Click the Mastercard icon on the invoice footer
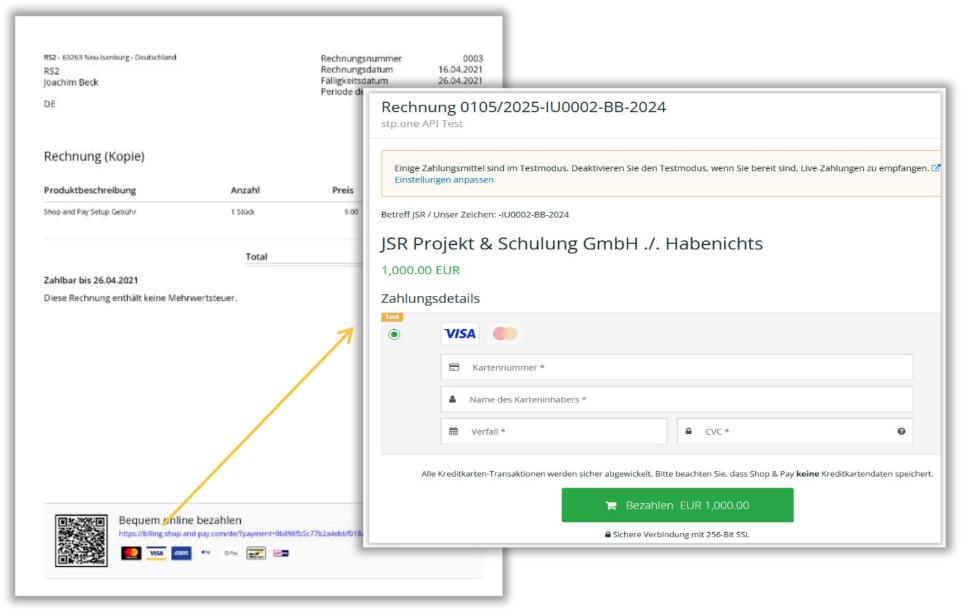Viewport: 963px width, 612px height. coord(131,553)
